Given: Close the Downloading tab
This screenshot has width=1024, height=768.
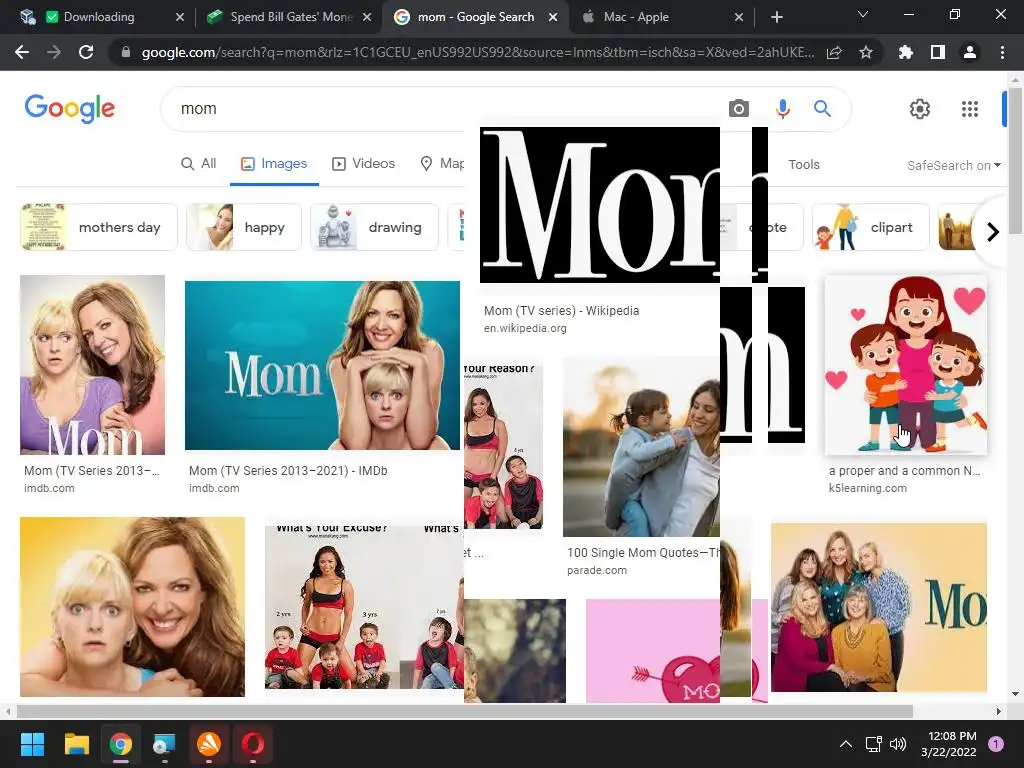Looking at the screenshot, I should 180,17.
